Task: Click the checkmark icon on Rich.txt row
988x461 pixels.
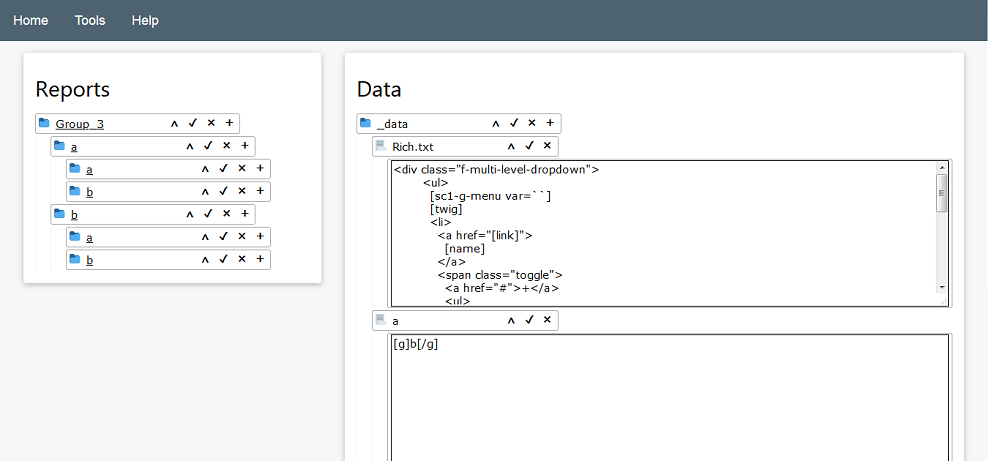Action: click(529, 145)
